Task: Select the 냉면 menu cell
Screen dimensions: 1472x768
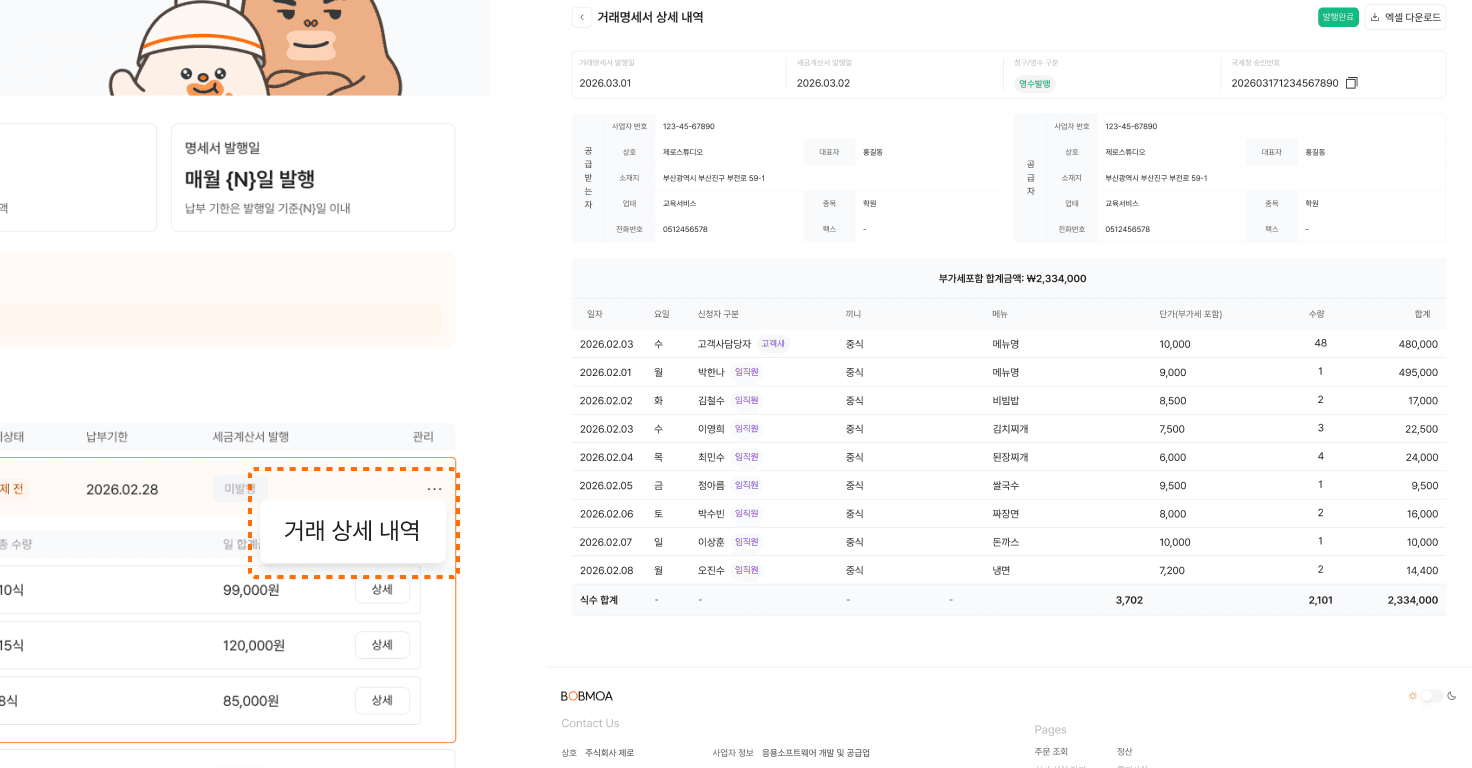Action: point(1001,571)
